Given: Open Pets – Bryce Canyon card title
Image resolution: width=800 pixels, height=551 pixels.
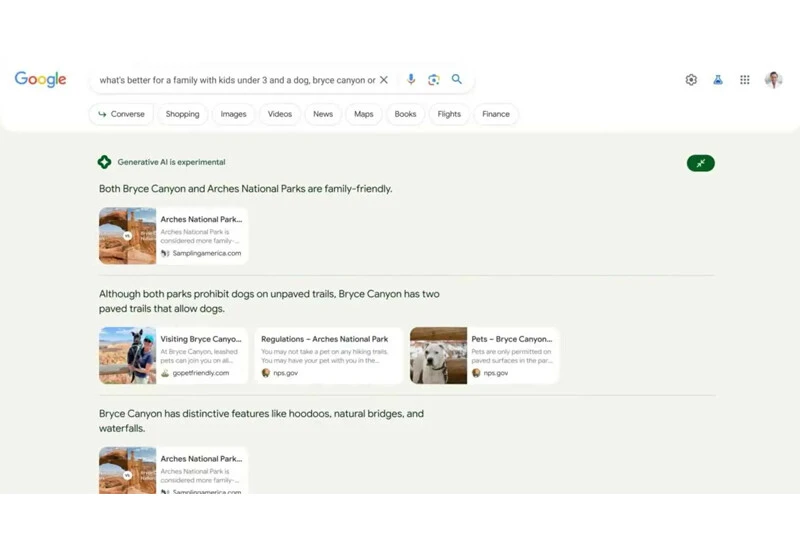Looking at the screenshot, I should [x=512, y=339].
